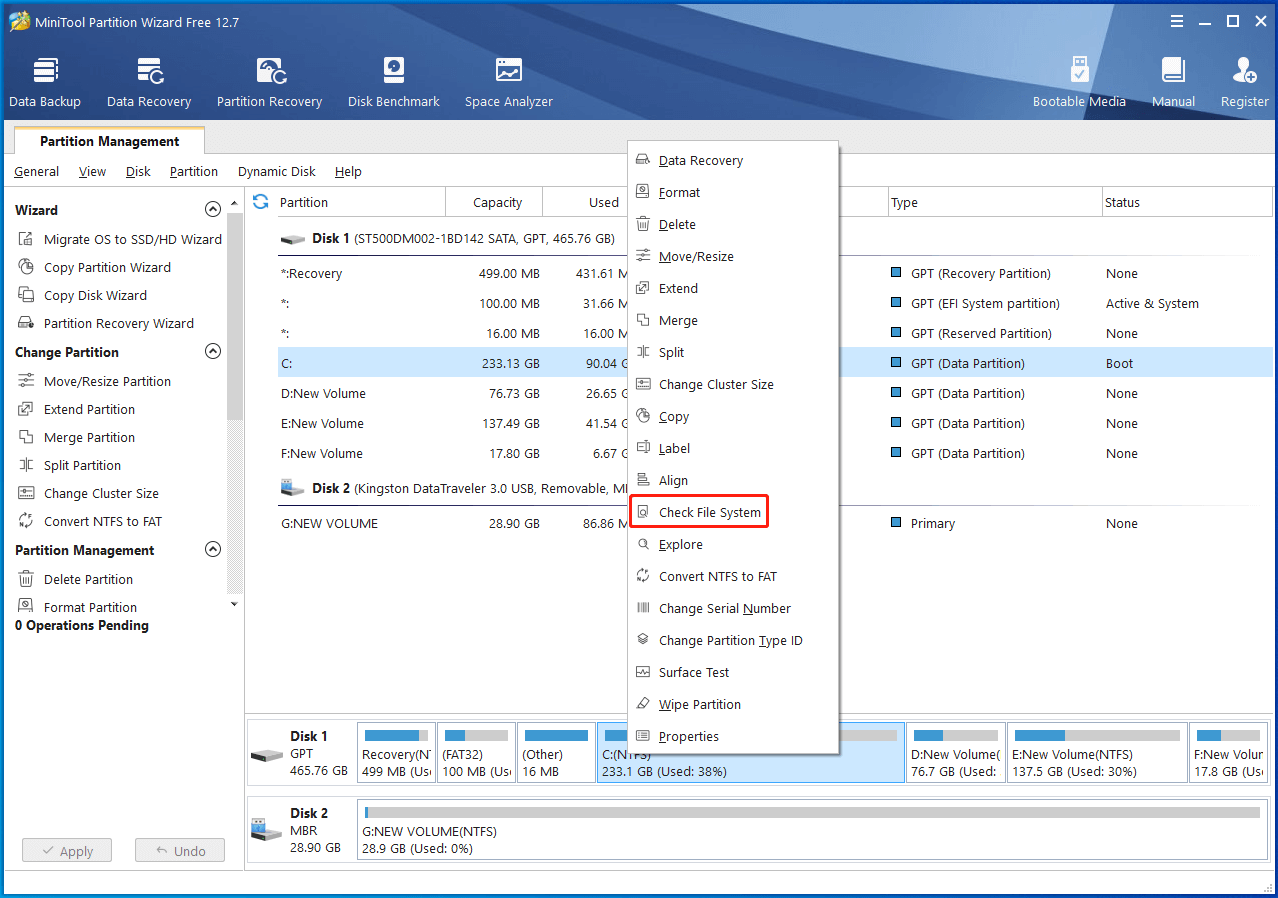This screenshot has height=898, width=1278.
Task: Open the Partition Recovery tool
Action: 269,82
